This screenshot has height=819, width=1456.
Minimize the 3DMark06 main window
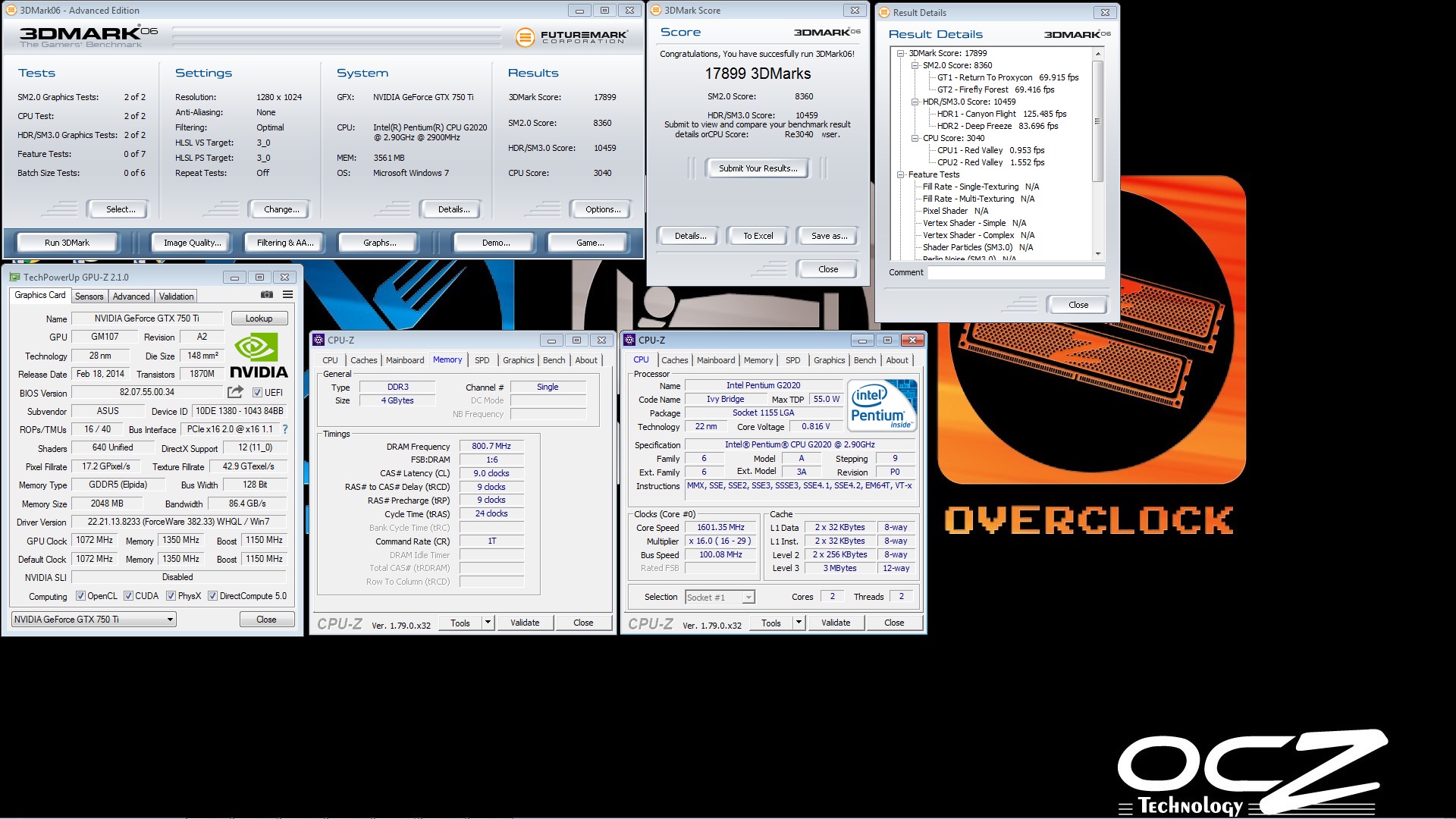tap(579, 10)
